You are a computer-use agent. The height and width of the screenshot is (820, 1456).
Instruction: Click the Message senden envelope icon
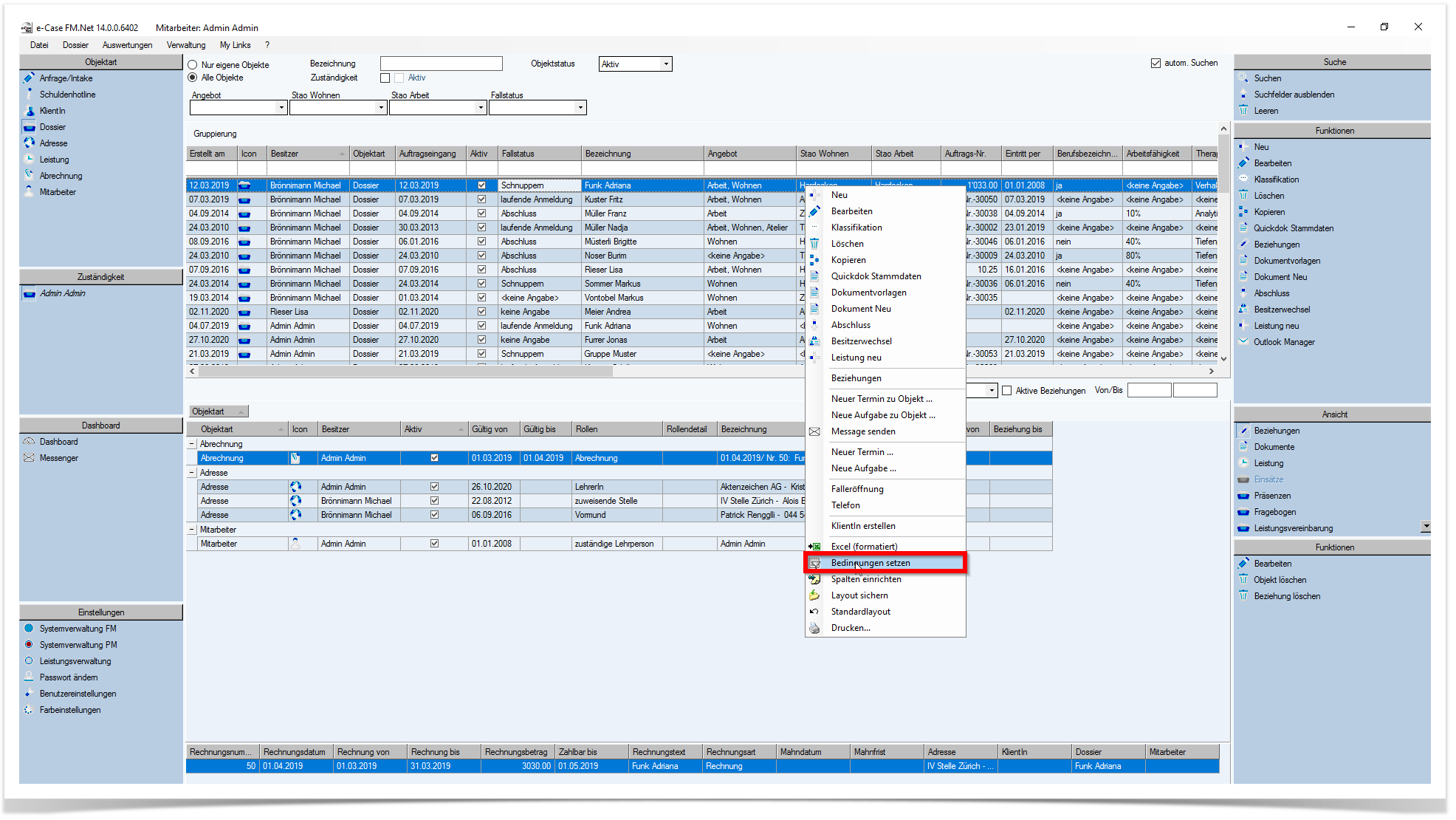pos(814,431)
